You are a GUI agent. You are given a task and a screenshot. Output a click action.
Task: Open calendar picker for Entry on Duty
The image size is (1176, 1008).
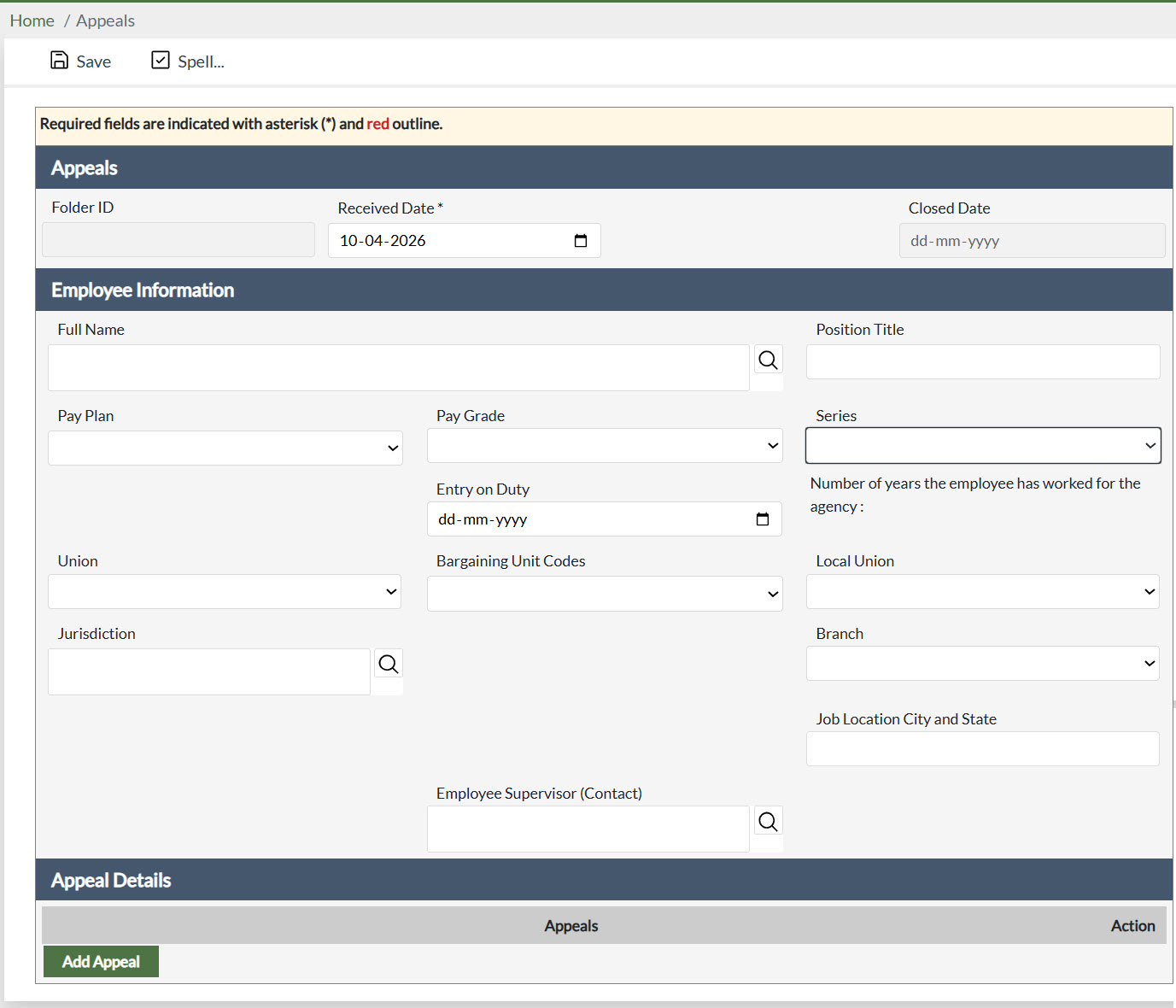[x=763, y=519]
